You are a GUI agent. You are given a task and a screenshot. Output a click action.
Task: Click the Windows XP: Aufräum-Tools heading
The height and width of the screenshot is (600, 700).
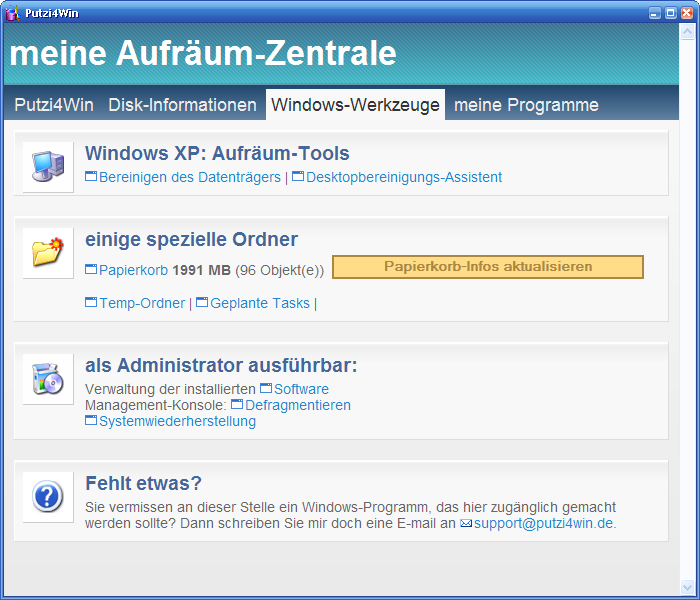coord(217,153)
